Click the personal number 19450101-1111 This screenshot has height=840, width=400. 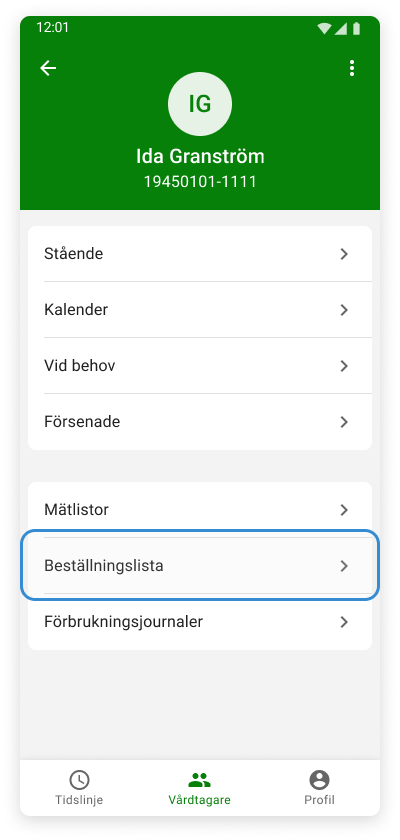[200, 182]
